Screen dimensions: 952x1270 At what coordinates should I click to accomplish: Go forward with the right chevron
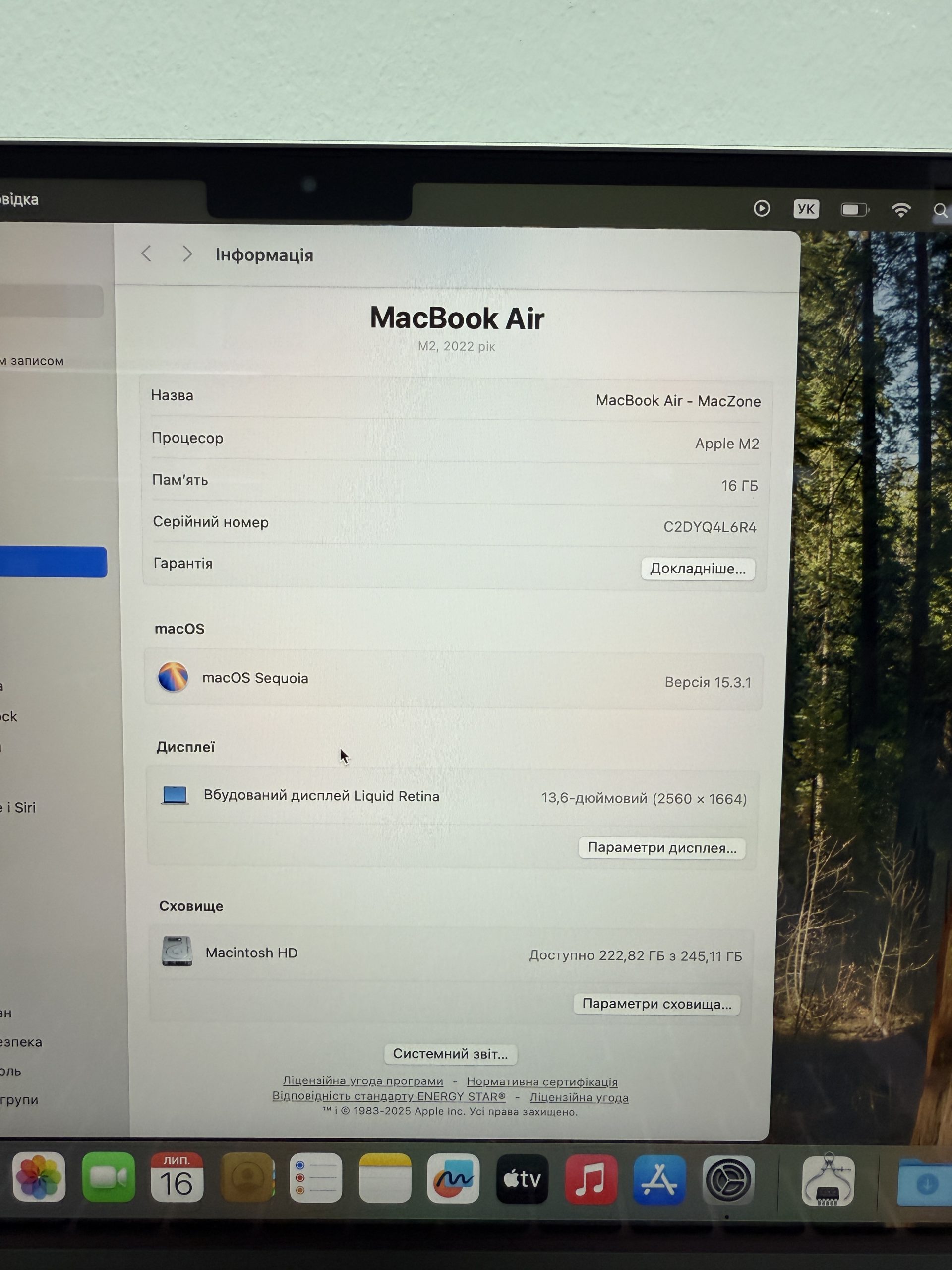coord(187,254)
